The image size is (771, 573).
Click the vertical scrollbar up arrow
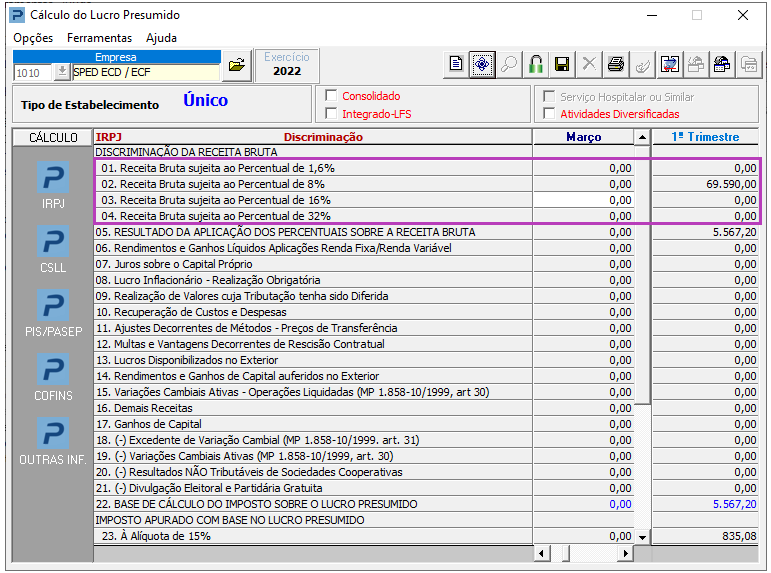[642, 137]
